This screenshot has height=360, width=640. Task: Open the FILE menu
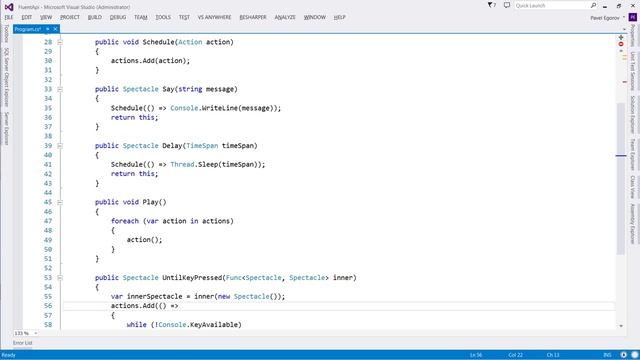[x=9, y=17]
